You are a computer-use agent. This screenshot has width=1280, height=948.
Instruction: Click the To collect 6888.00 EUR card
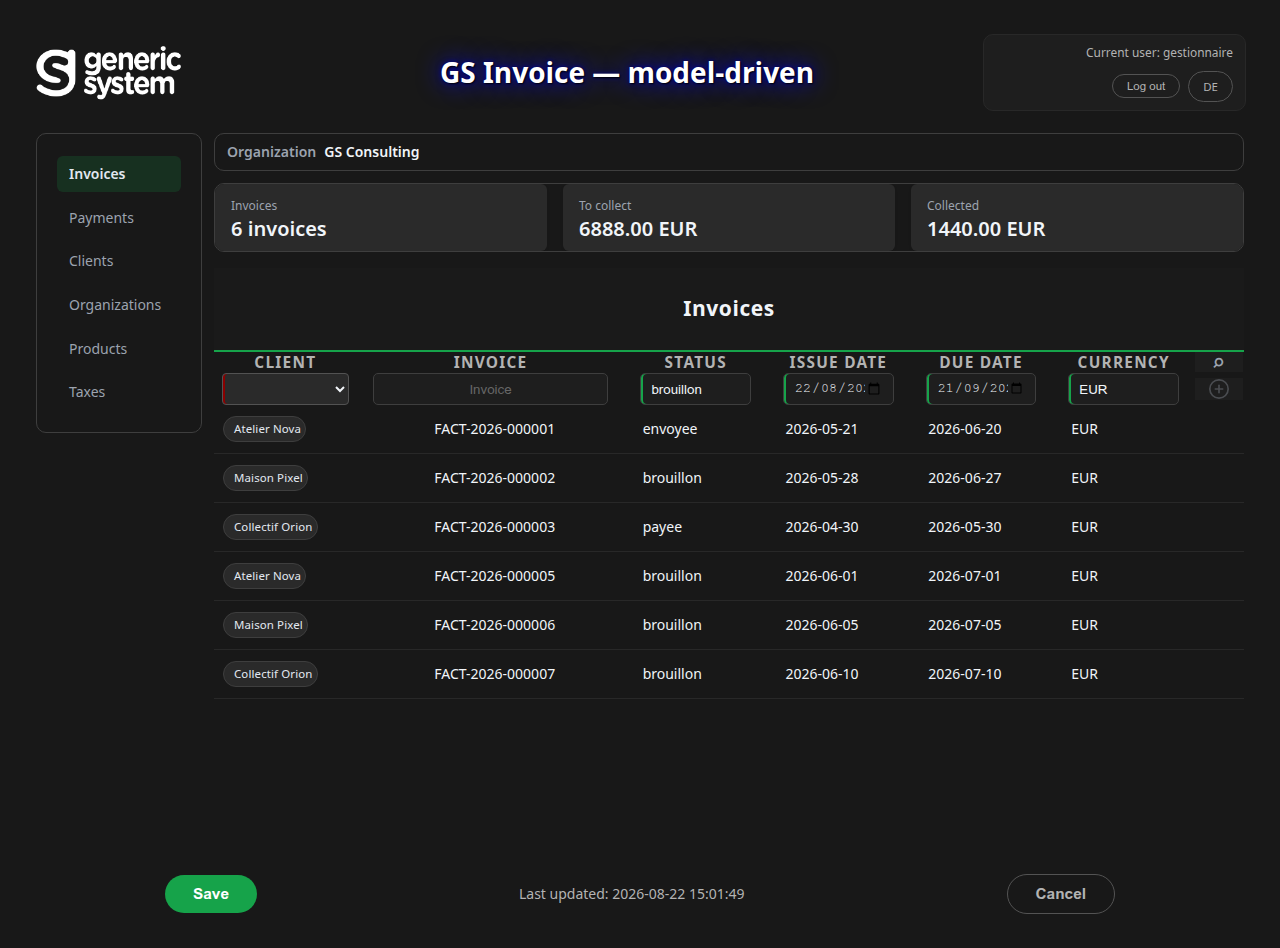(729, 217)
